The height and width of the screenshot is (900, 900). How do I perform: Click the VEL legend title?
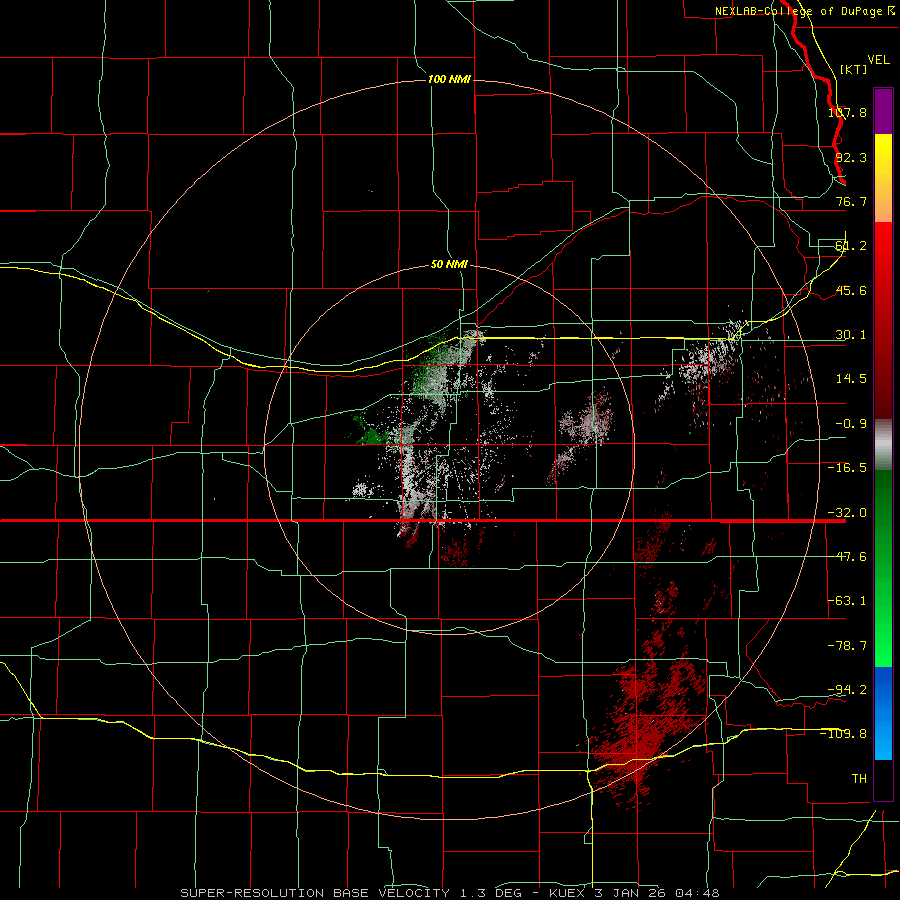[878, 60]
